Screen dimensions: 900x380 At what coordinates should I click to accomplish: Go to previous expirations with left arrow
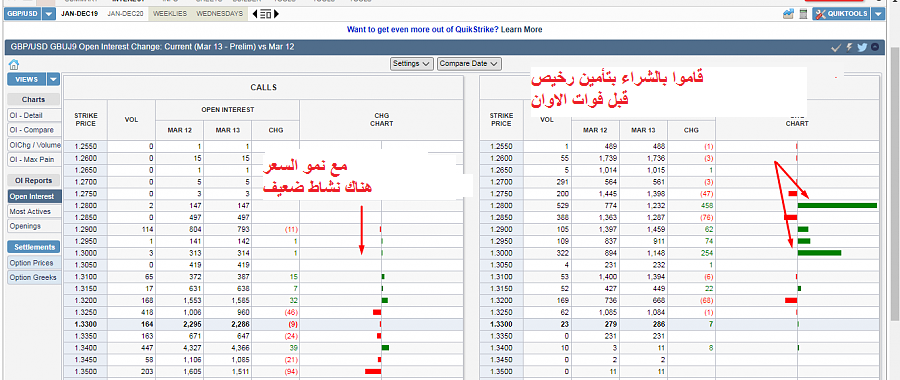(x=255, y=14)
